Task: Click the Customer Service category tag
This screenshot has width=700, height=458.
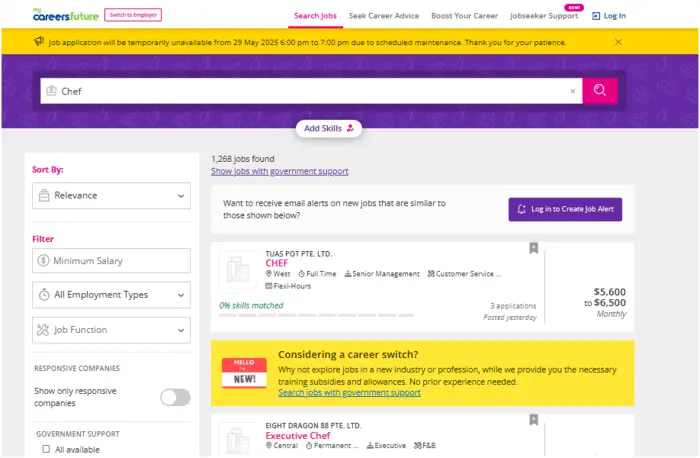Action: click(x=464, y=274)
